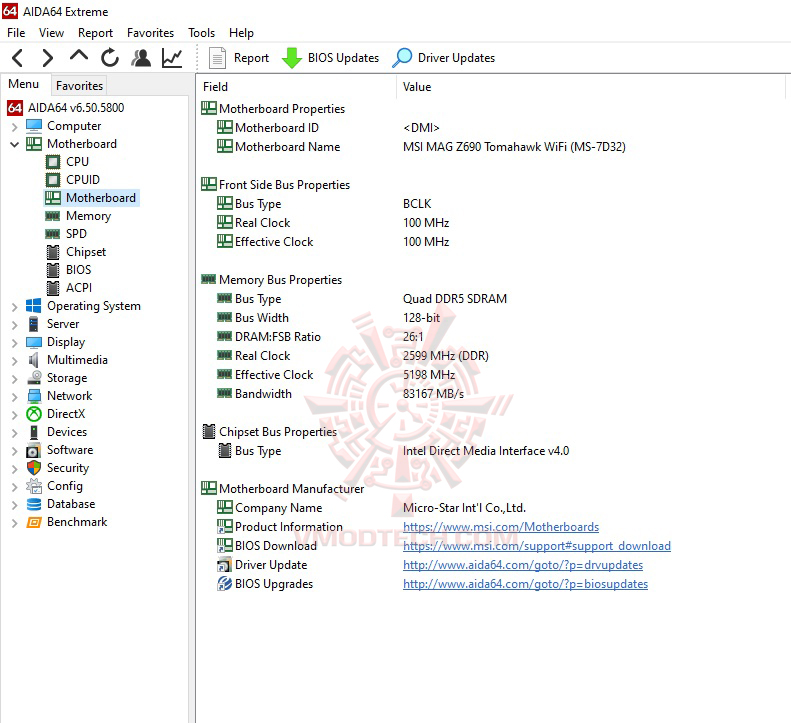Screen dimensions: 791x723
Task: Open the biosupdates BIOS Upgrades link
Action: click(x=525, y=584)
